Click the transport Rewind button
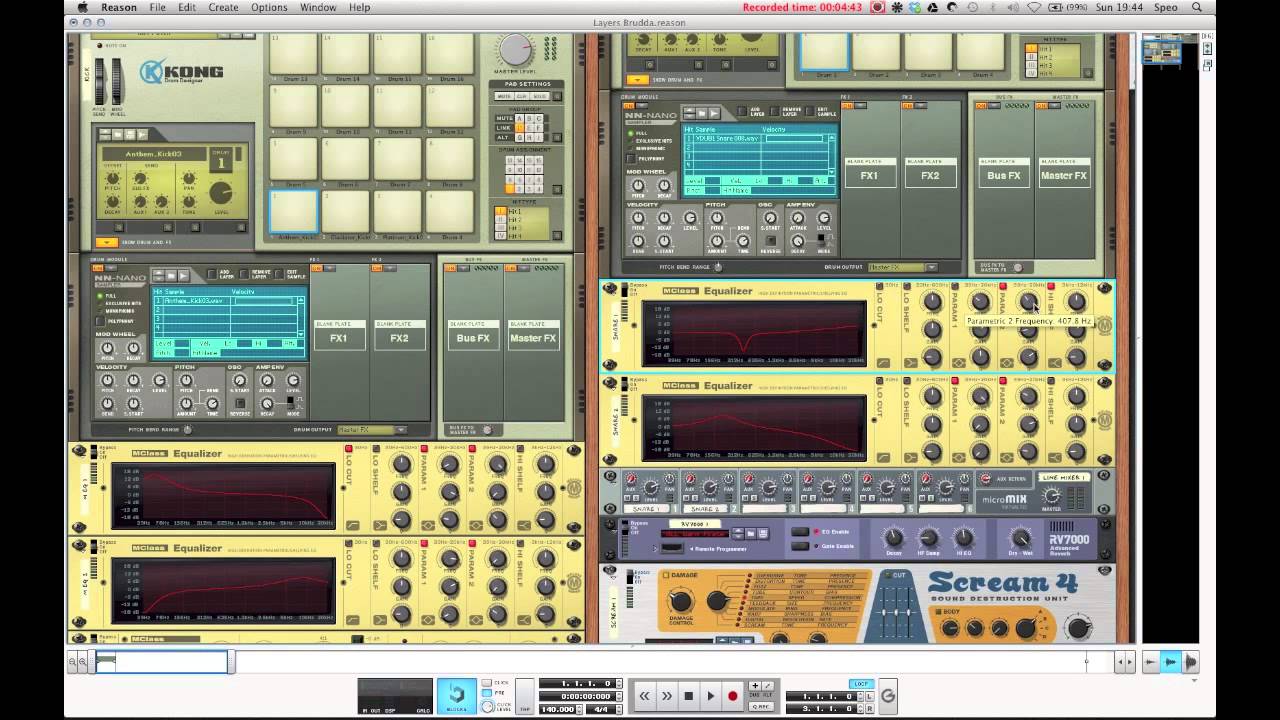The width and height of the screenshot is (1280, 720). [645, 696]
